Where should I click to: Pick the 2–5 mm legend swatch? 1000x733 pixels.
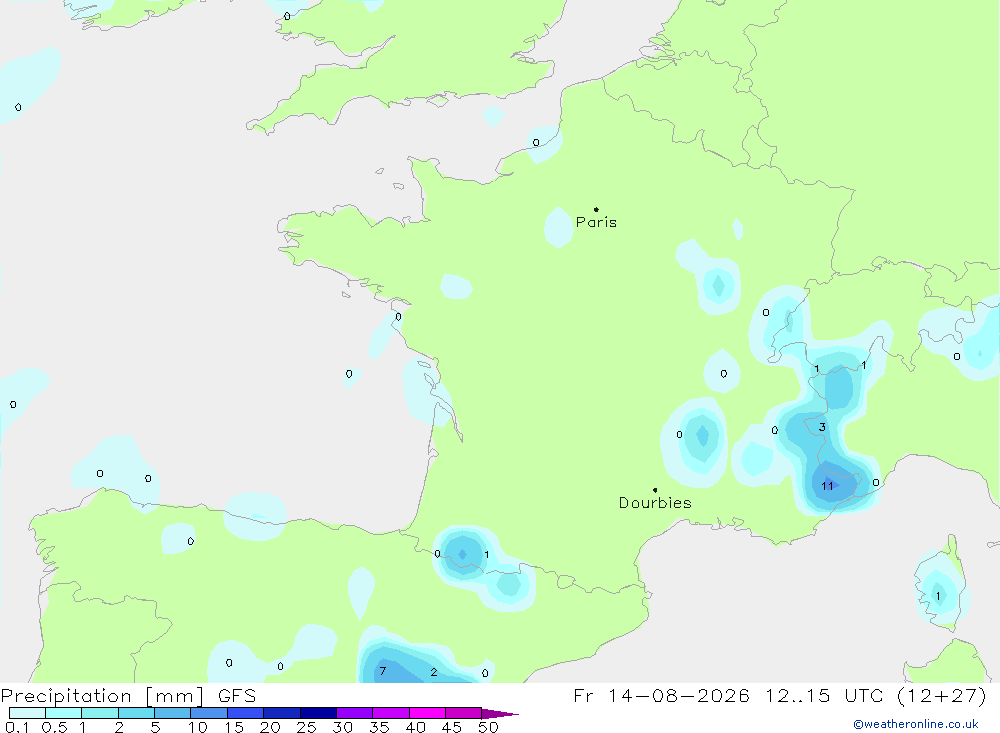click(x=136, y=713)
